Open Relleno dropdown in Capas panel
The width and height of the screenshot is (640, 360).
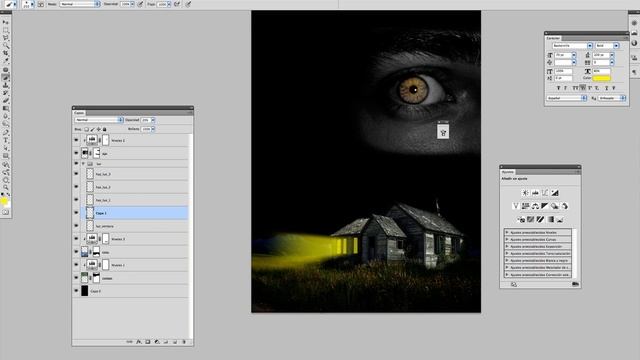(x=153, y=129)
